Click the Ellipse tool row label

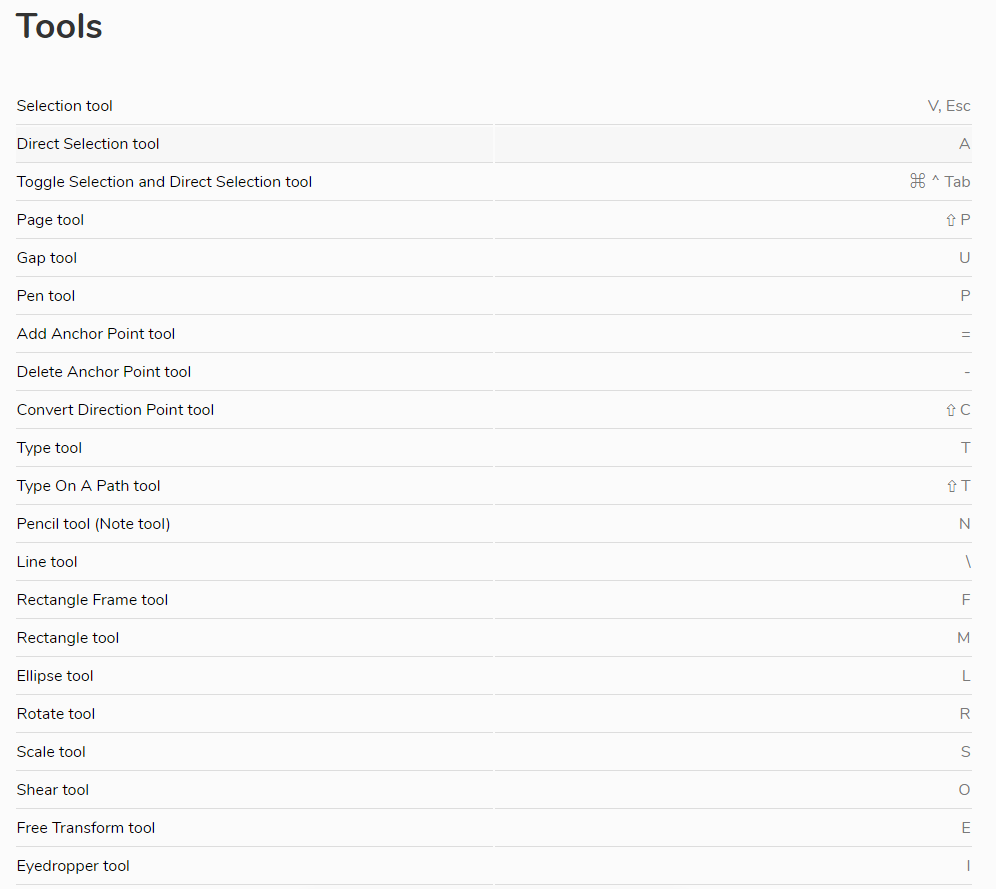click(x=55, y=676)
